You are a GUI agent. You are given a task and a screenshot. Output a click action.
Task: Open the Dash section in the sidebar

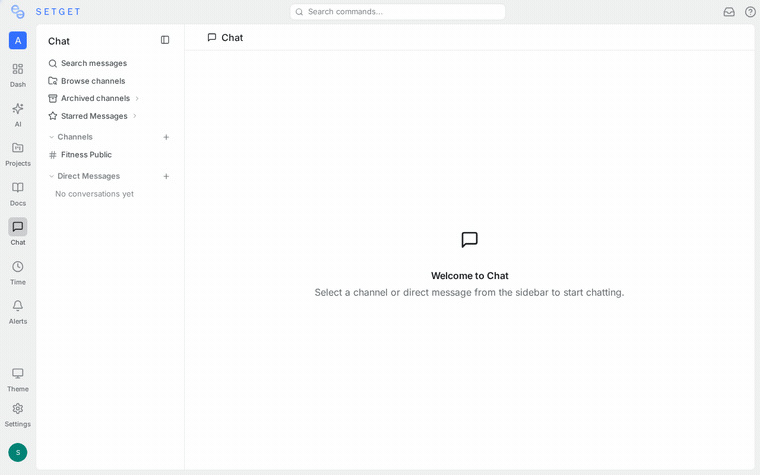(18, 75)
